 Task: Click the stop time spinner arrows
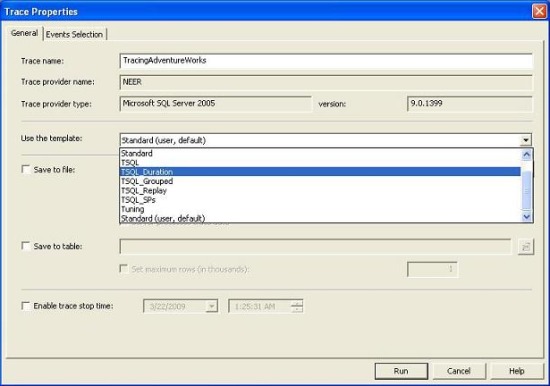[297, 306]
